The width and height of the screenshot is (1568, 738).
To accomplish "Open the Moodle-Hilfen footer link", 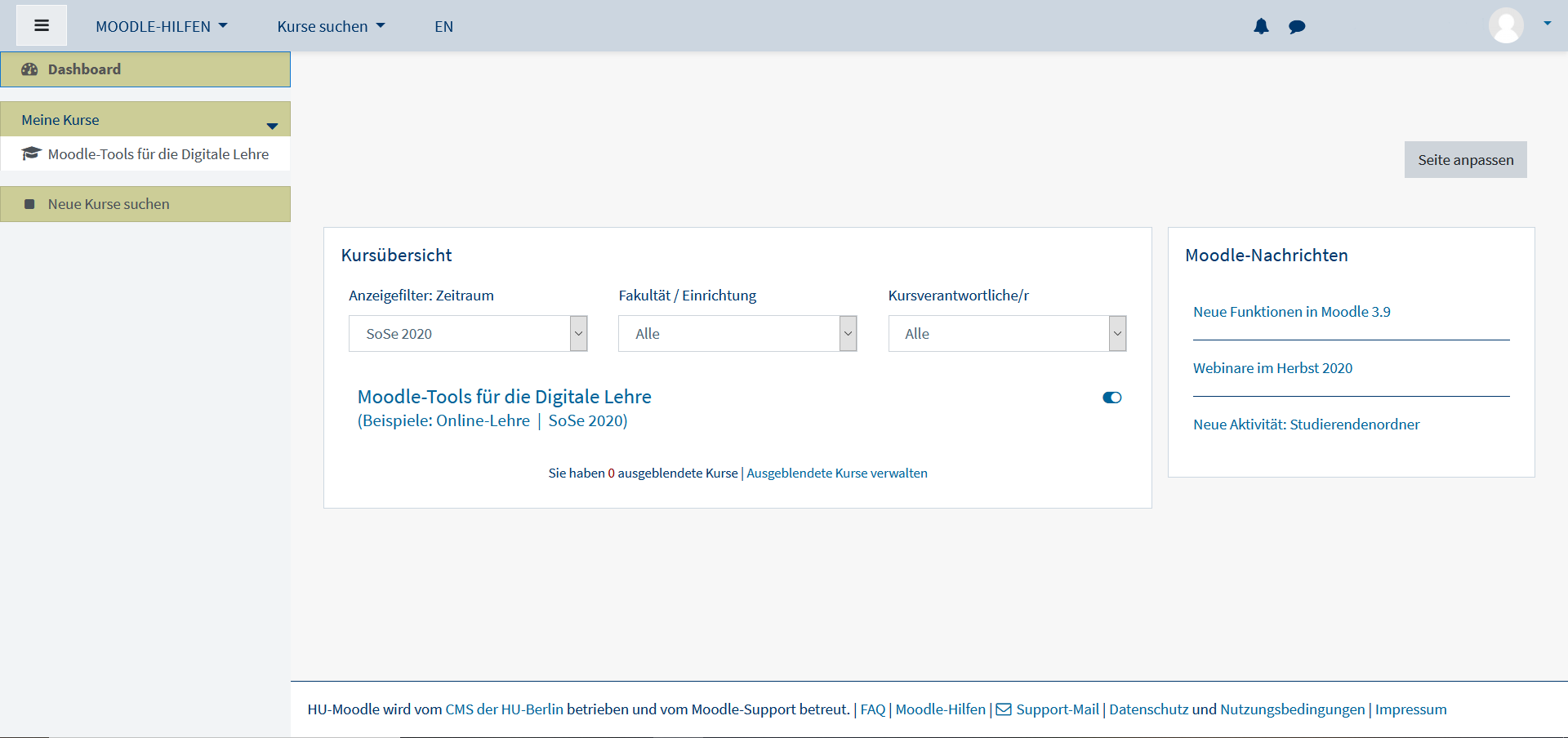I will click(x=941, y=709).
